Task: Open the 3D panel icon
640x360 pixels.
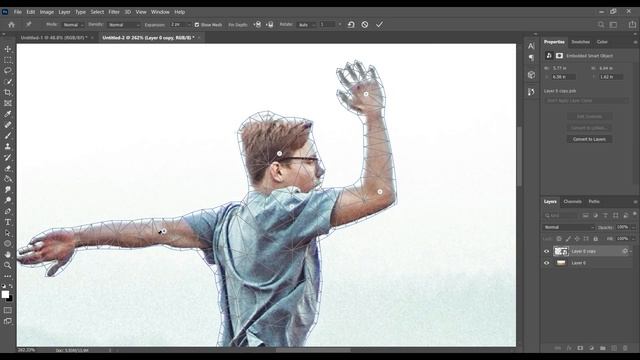Action: coord(531,75)
